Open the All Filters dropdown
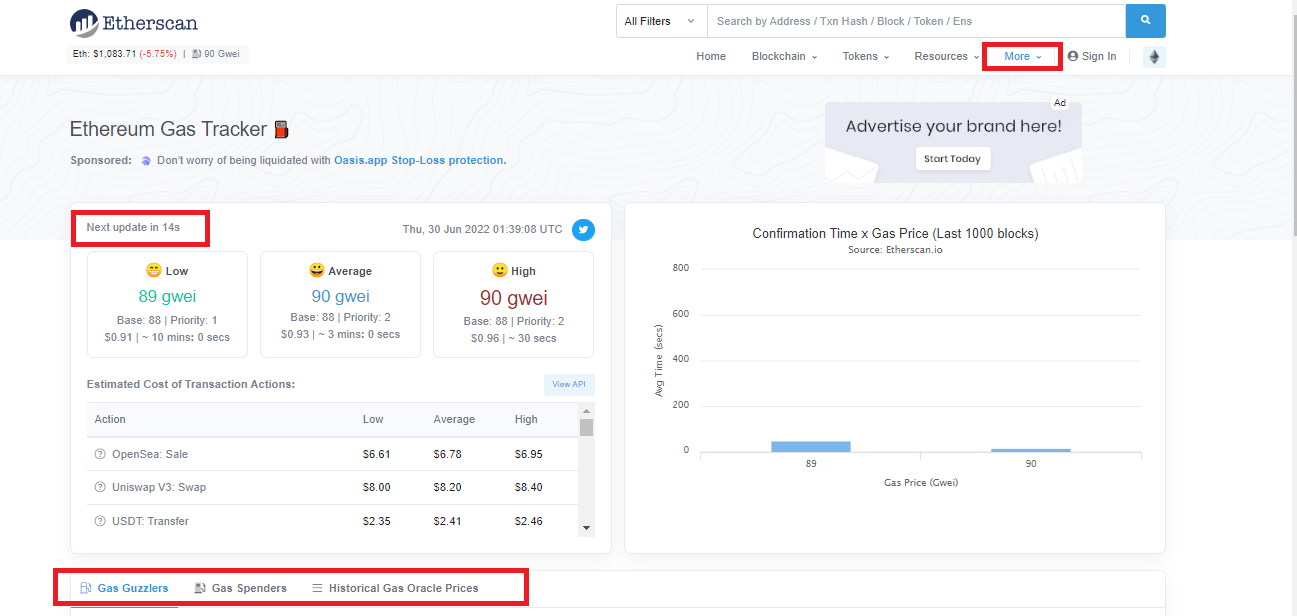 pos(661,21)
